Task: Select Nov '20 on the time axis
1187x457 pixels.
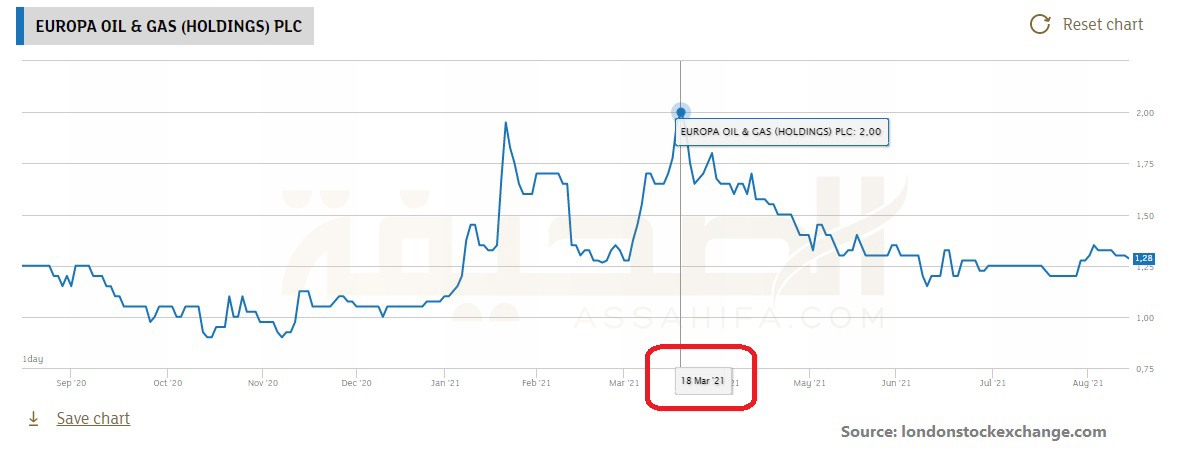Action: (x=261, y=382)
